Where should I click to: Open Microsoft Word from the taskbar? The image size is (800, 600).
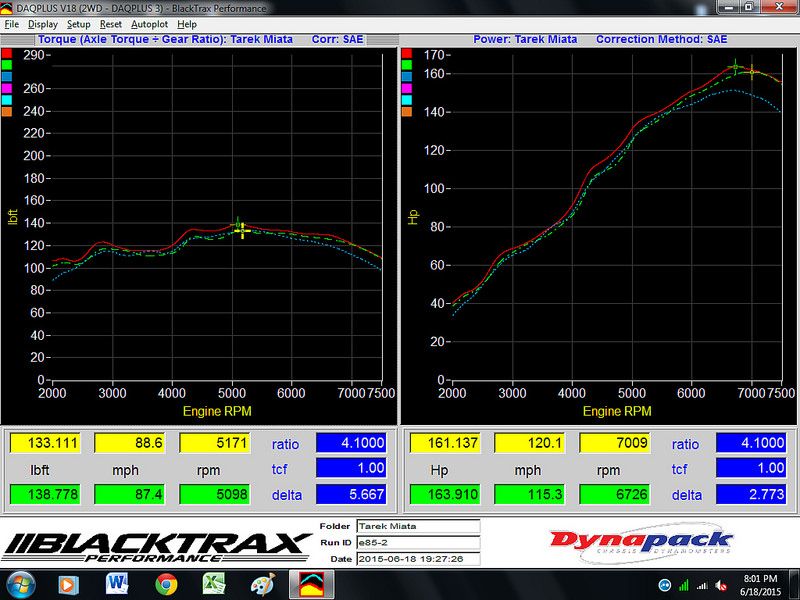[117, 584]
